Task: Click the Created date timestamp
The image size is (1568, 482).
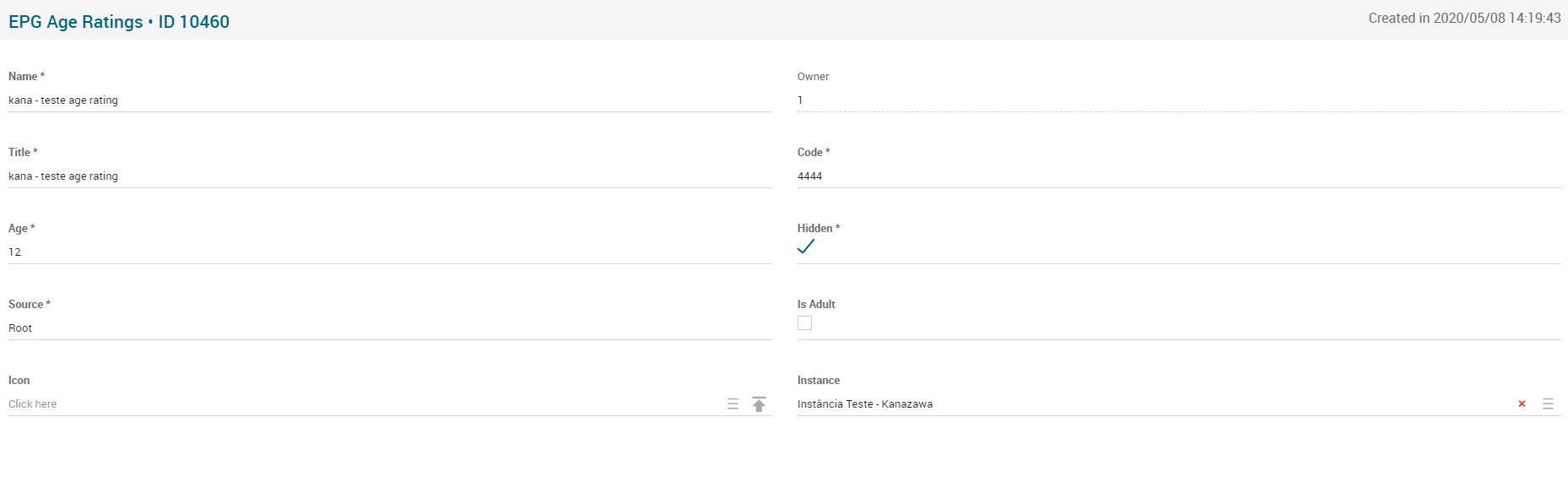Action: pyautogui.click(x=1464, y=19)
